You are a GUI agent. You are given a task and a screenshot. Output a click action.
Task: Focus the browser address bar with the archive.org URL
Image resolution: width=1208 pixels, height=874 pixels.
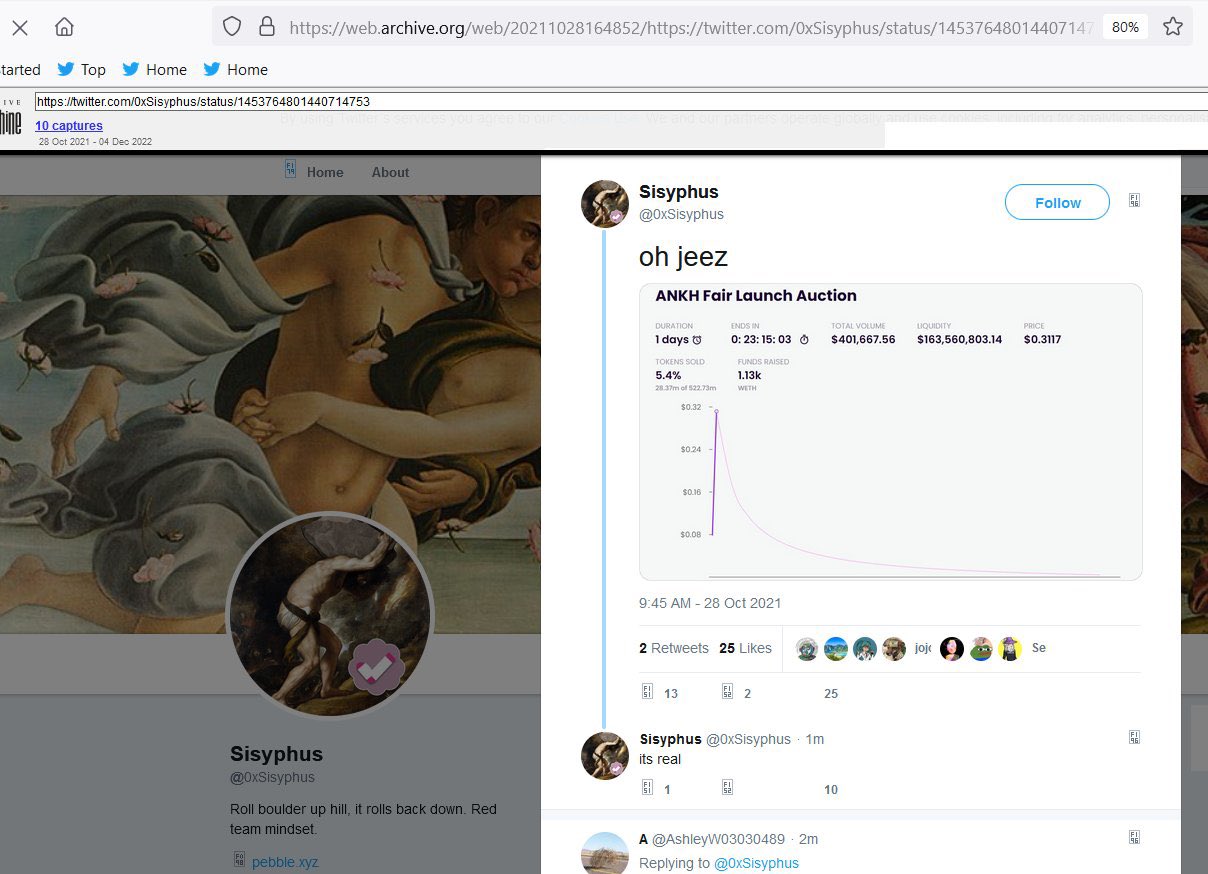click(690, 27)
